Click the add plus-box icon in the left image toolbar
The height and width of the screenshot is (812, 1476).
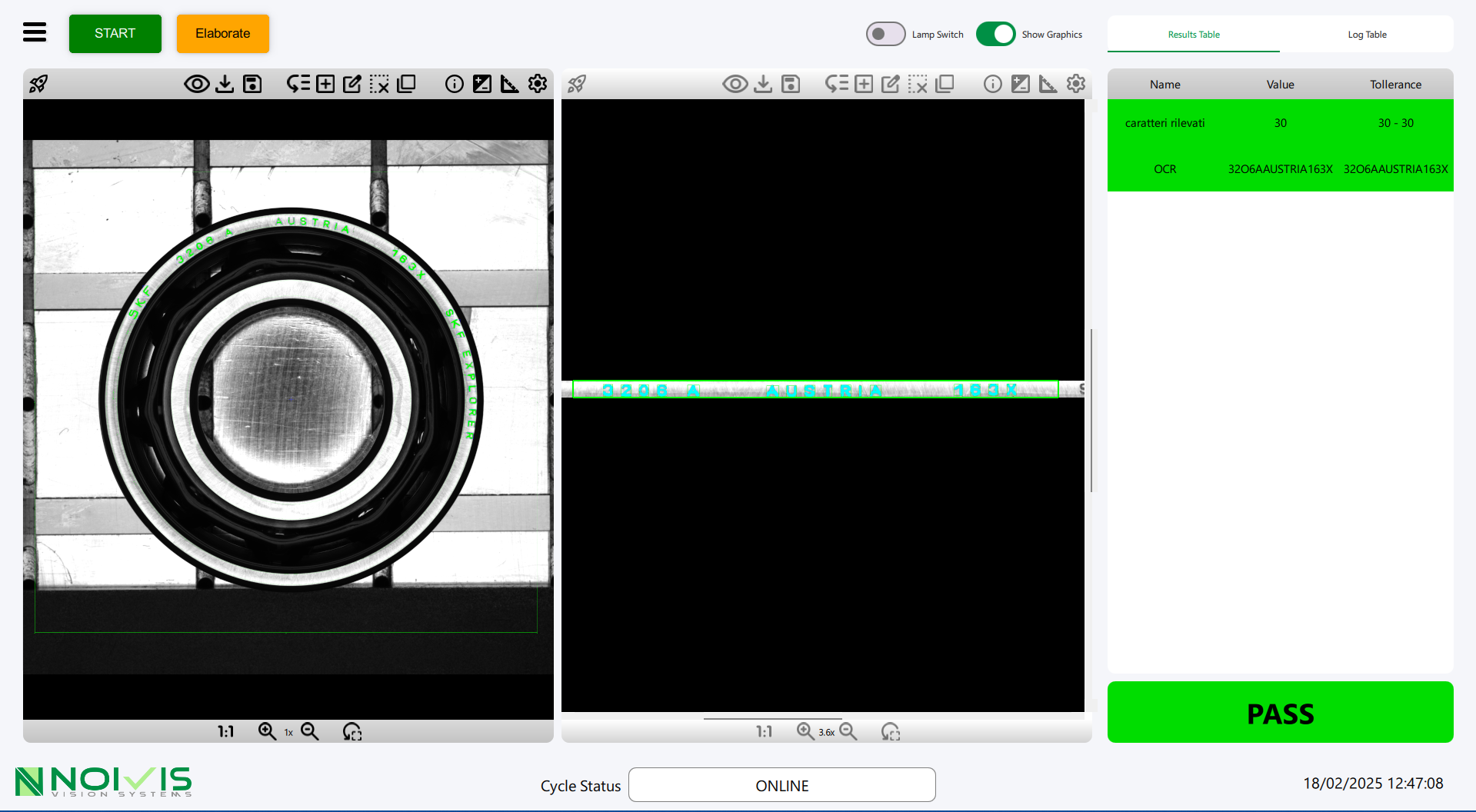point(325,84)
